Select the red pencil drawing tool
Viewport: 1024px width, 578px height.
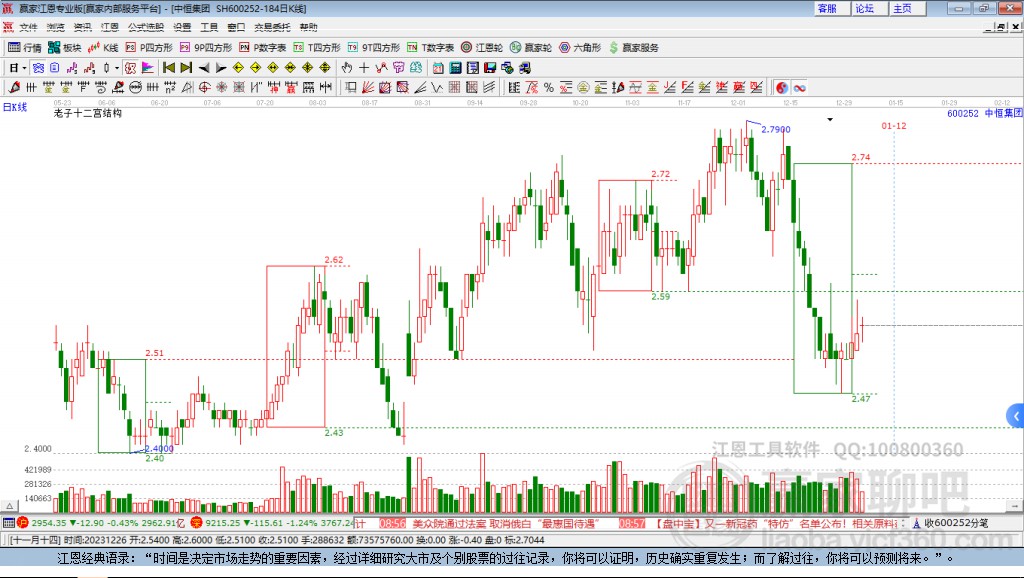(x=14, y=88)
